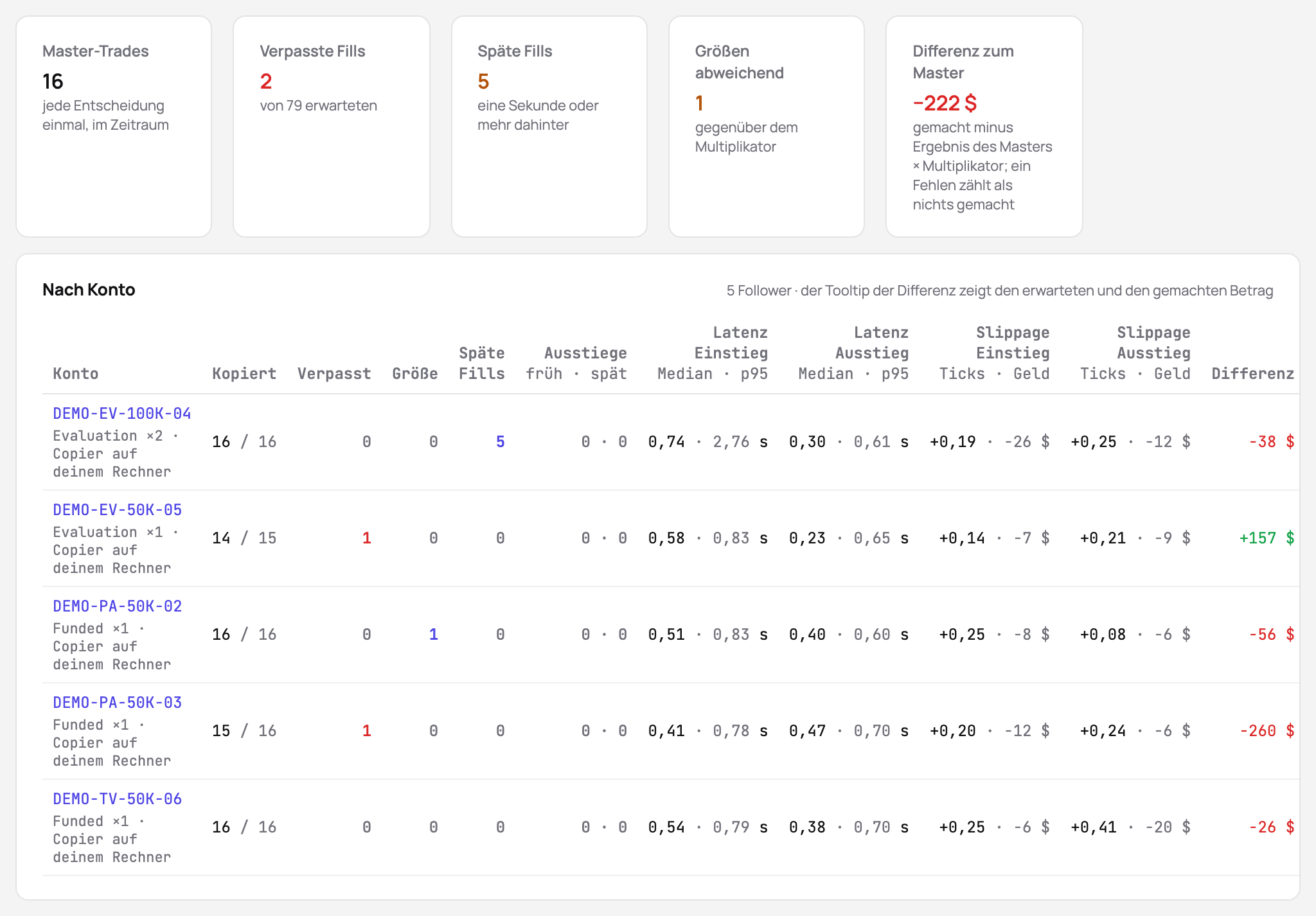Click the Slippage Ausstieg column header
Image resolution: width=1316 pixels, height=916 pixels.
click(1135, 353)
